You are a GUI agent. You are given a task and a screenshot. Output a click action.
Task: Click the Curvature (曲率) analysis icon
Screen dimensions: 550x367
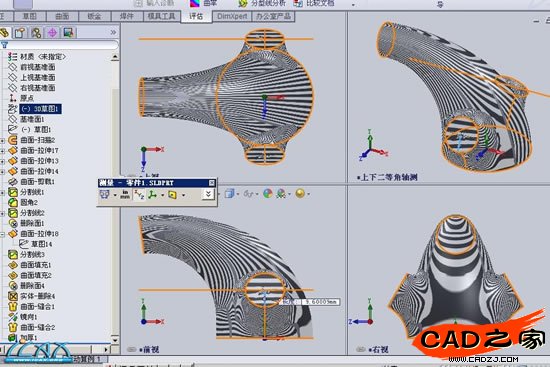pyautogui.click(x=195, y=4)
